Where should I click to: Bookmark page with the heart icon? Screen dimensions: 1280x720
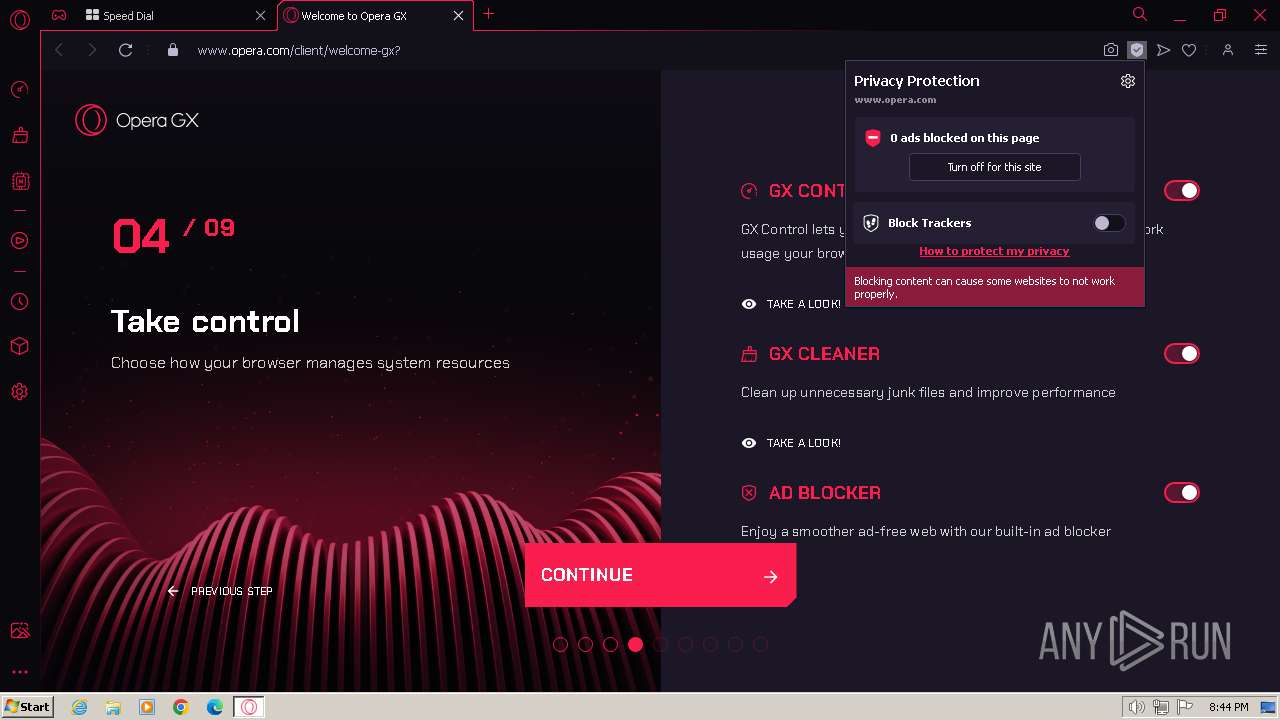pyautogui.click(x=1189, y=50)
